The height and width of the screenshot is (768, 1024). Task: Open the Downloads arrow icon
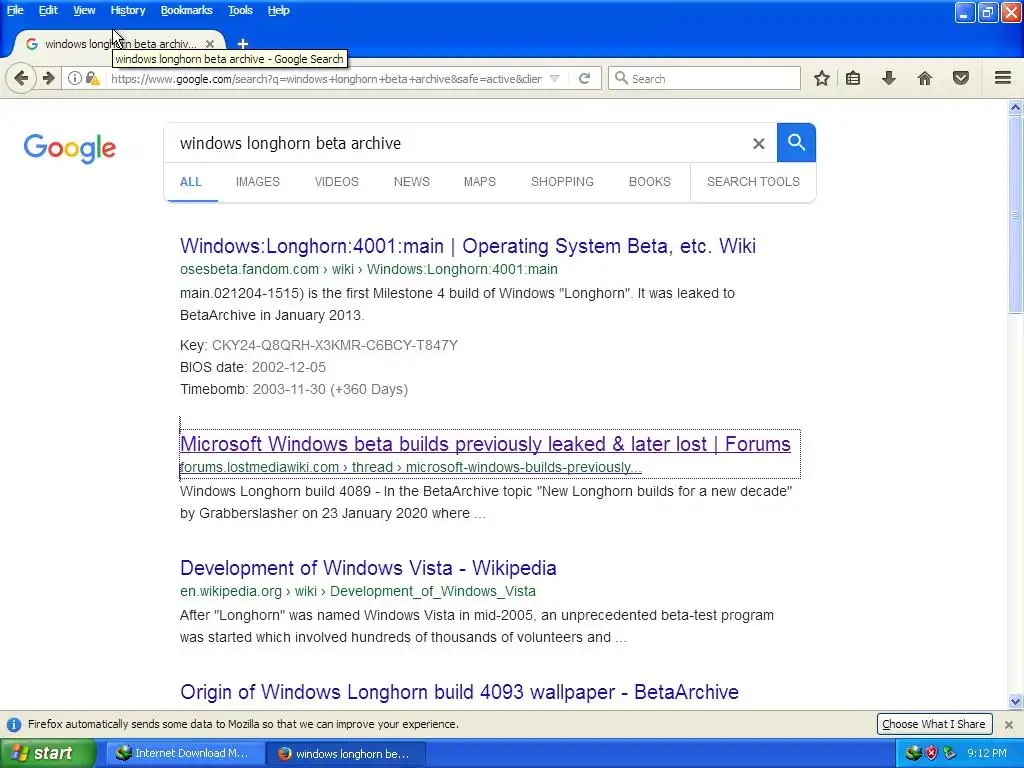coord(889,78)
